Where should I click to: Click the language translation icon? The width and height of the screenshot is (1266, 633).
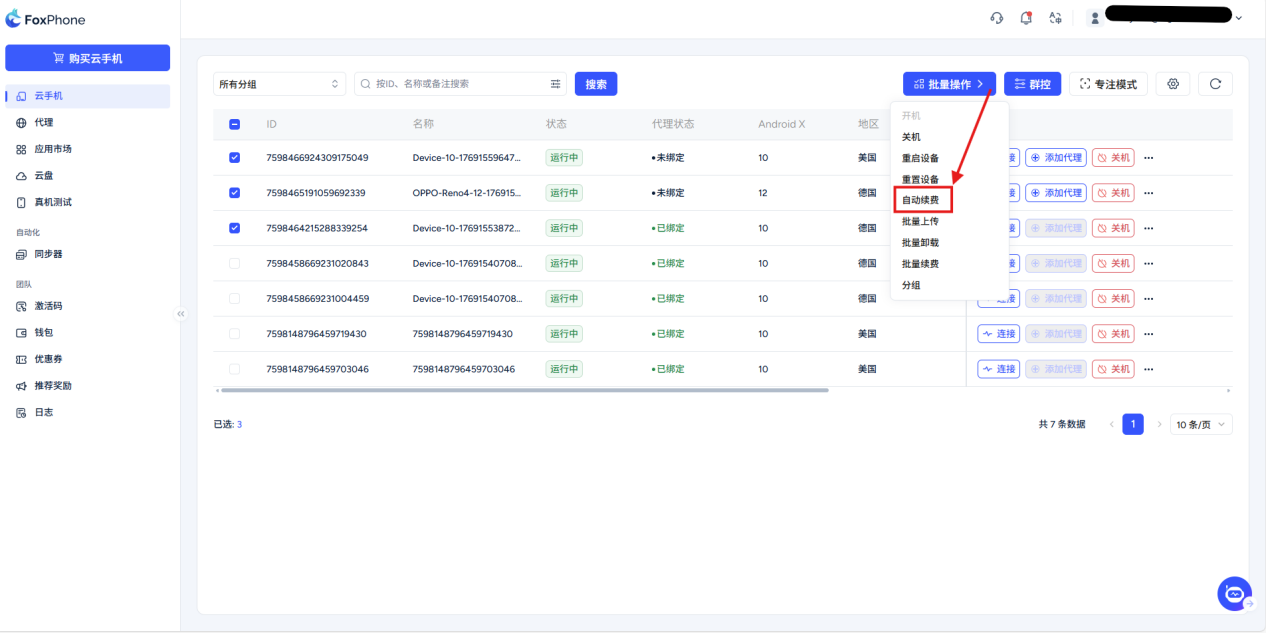pos(1055,18)
